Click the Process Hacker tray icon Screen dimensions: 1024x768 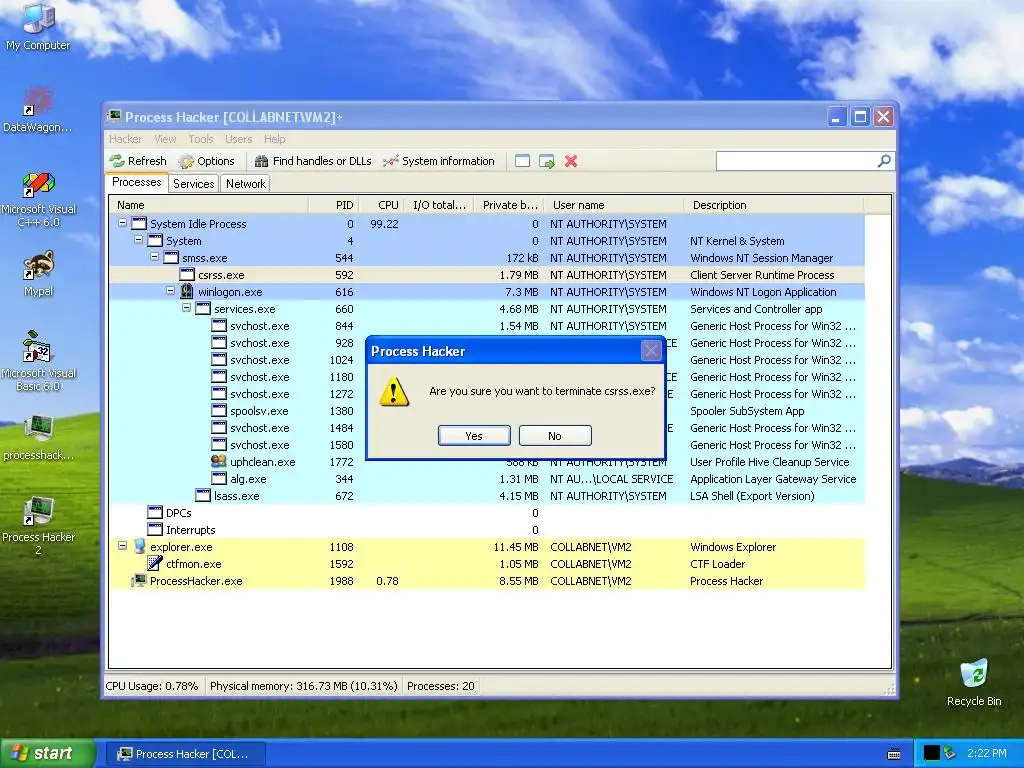[950, 753]
